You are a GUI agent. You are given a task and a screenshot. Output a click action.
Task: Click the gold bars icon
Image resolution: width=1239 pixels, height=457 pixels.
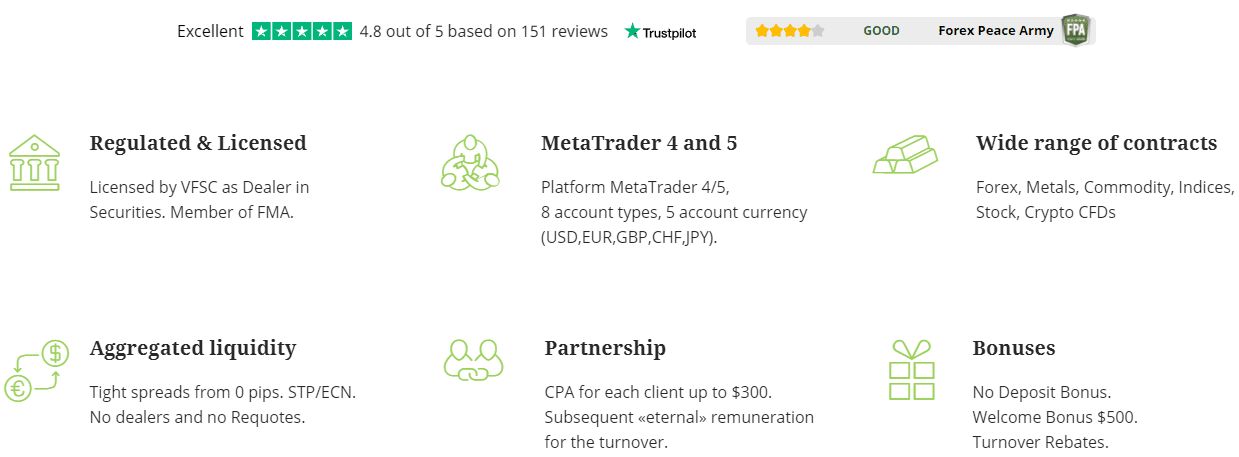pos(905,156)
